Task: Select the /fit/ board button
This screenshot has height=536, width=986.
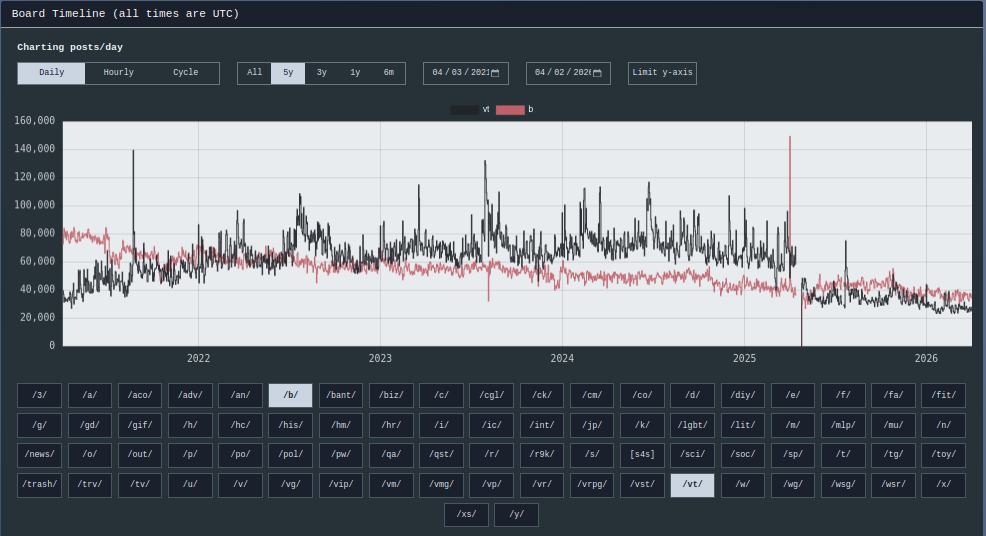Action: [x=943, y=395]
